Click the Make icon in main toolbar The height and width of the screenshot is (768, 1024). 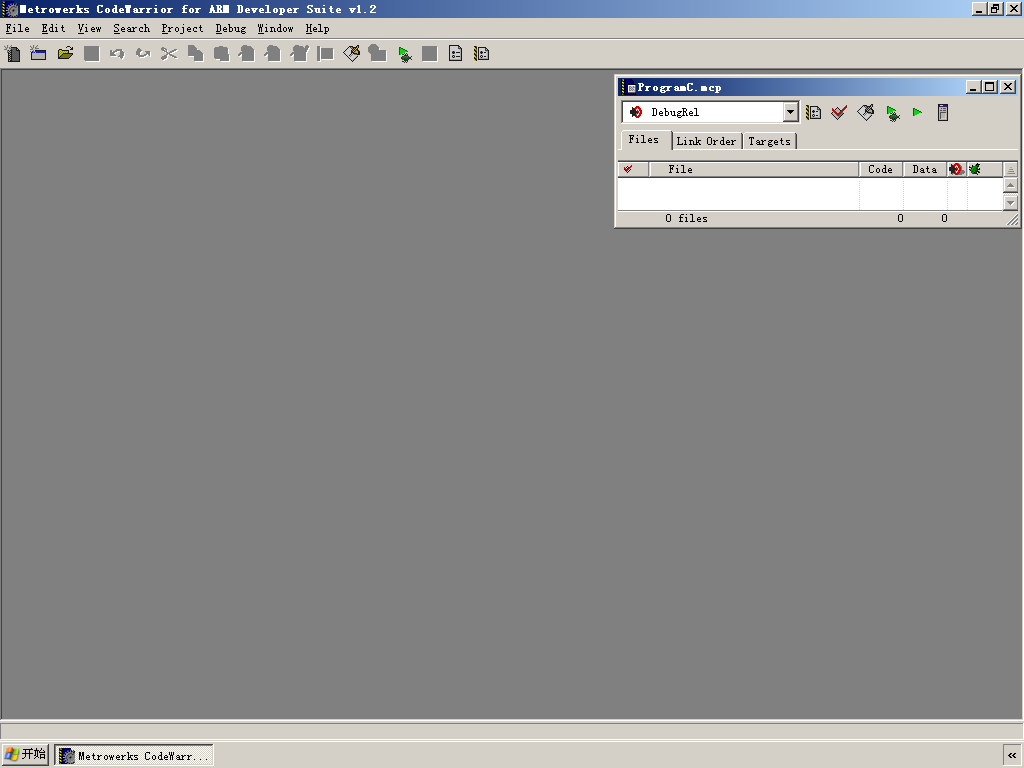point(351,54)
